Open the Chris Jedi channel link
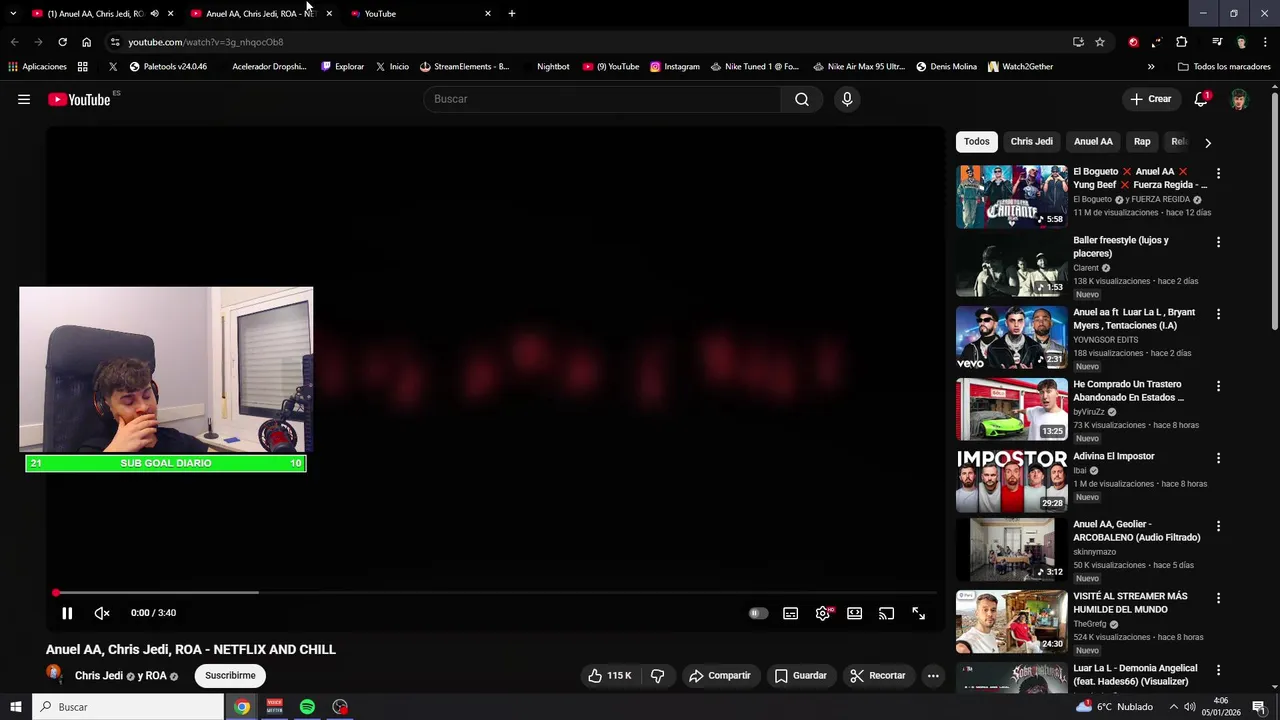This screenshot has width=1280, height=720. (99, 676)
